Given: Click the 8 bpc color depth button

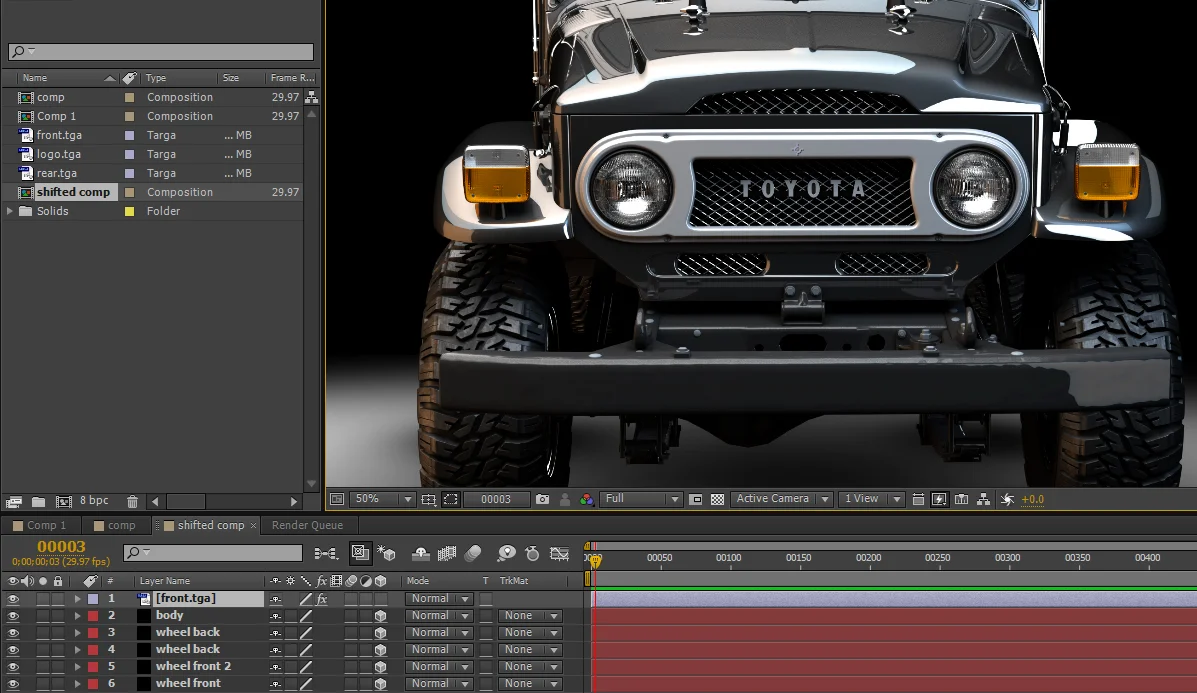Looking at the screenshot, I should [x=94, y=501].
